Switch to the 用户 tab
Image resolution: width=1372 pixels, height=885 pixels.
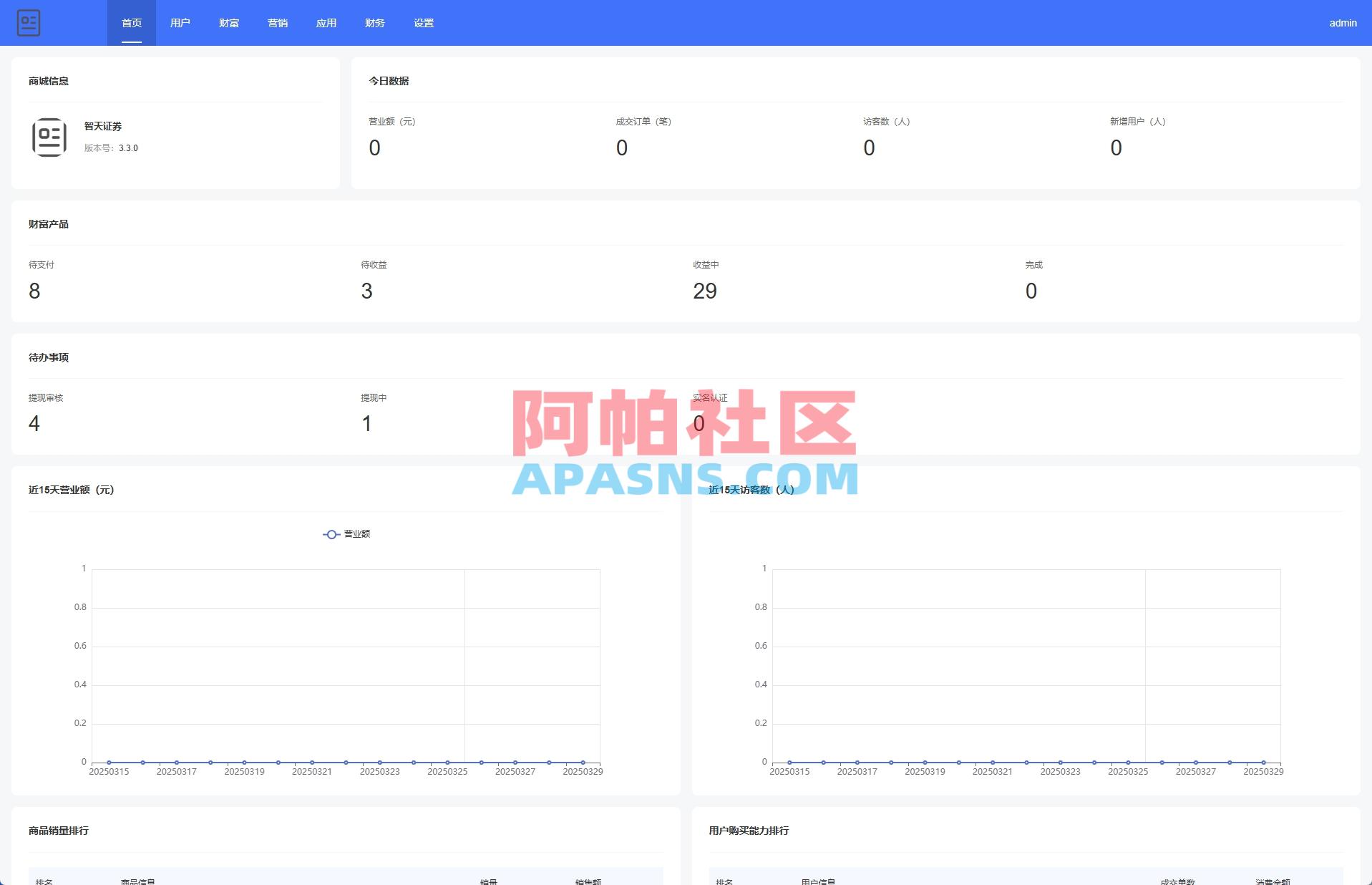180,22
